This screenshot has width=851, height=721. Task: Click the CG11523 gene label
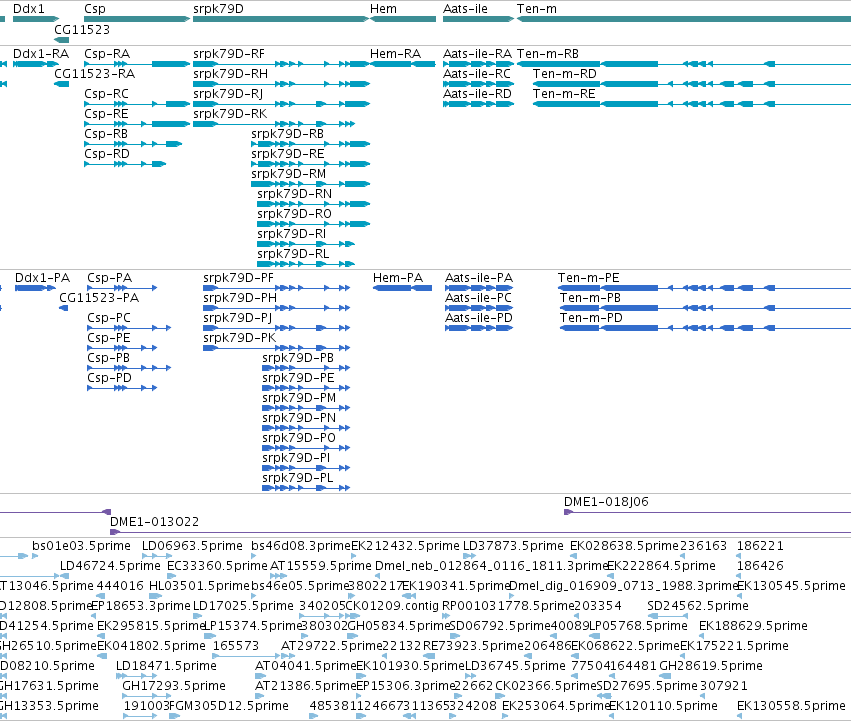[x=82, y=29]
